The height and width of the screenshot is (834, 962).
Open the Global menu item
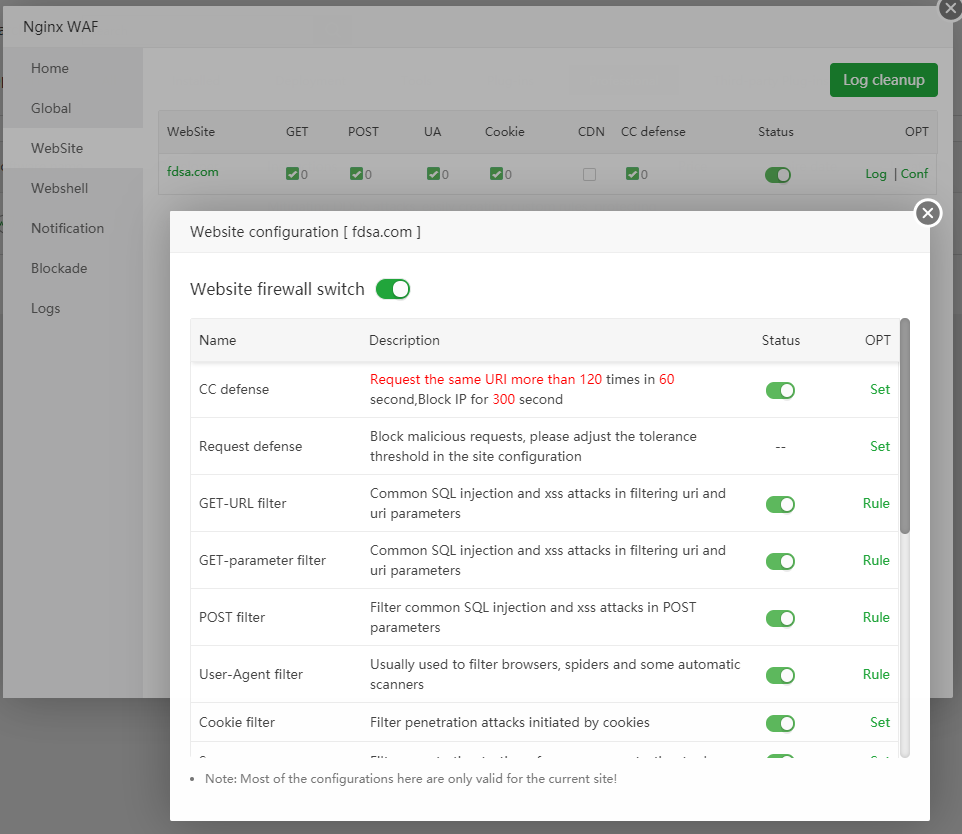click(x=51, y=108)
